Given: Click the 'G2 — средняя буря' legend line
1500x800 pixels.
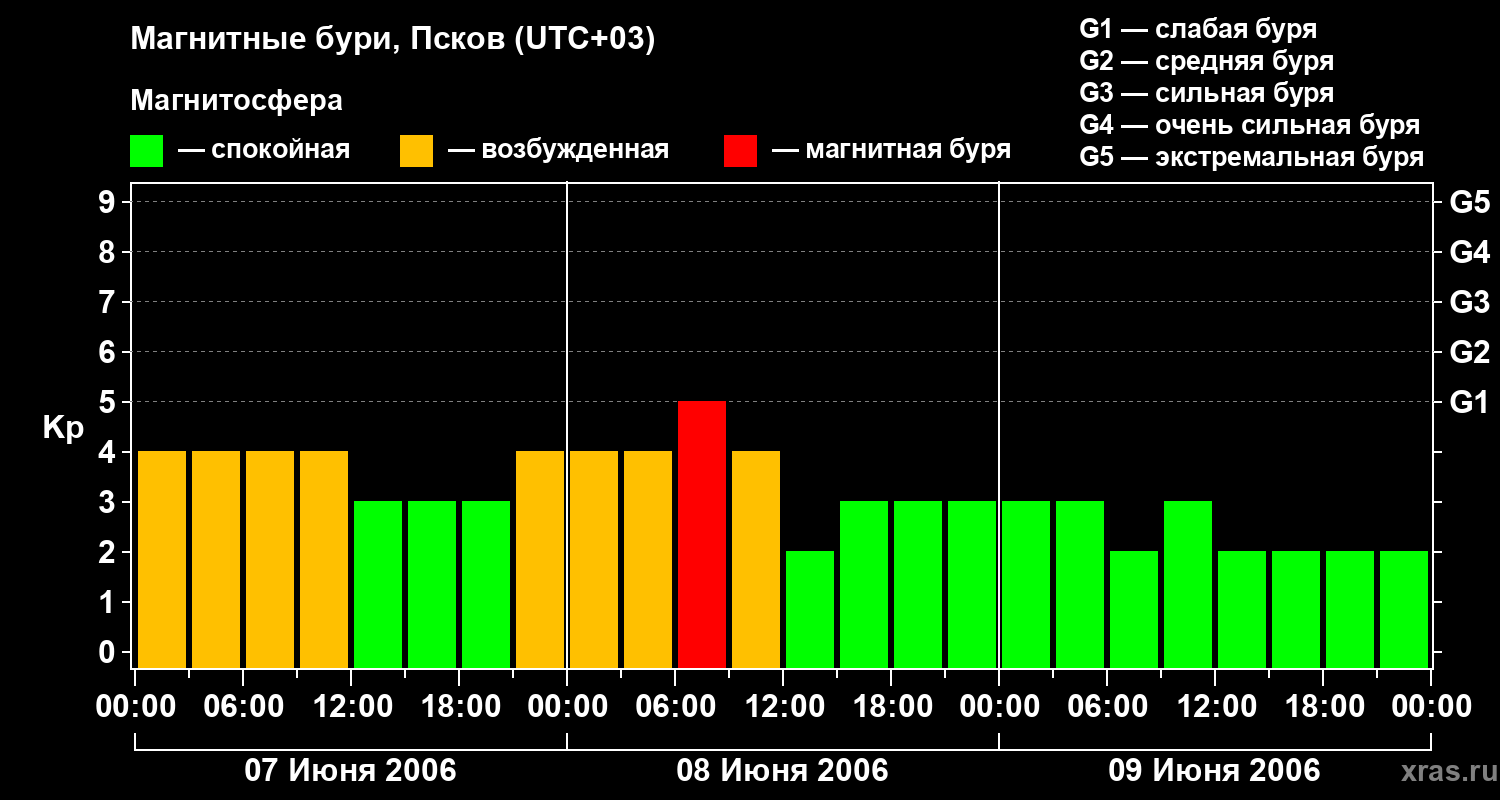Looking at the screenshot, I should tap(1207, 61).
